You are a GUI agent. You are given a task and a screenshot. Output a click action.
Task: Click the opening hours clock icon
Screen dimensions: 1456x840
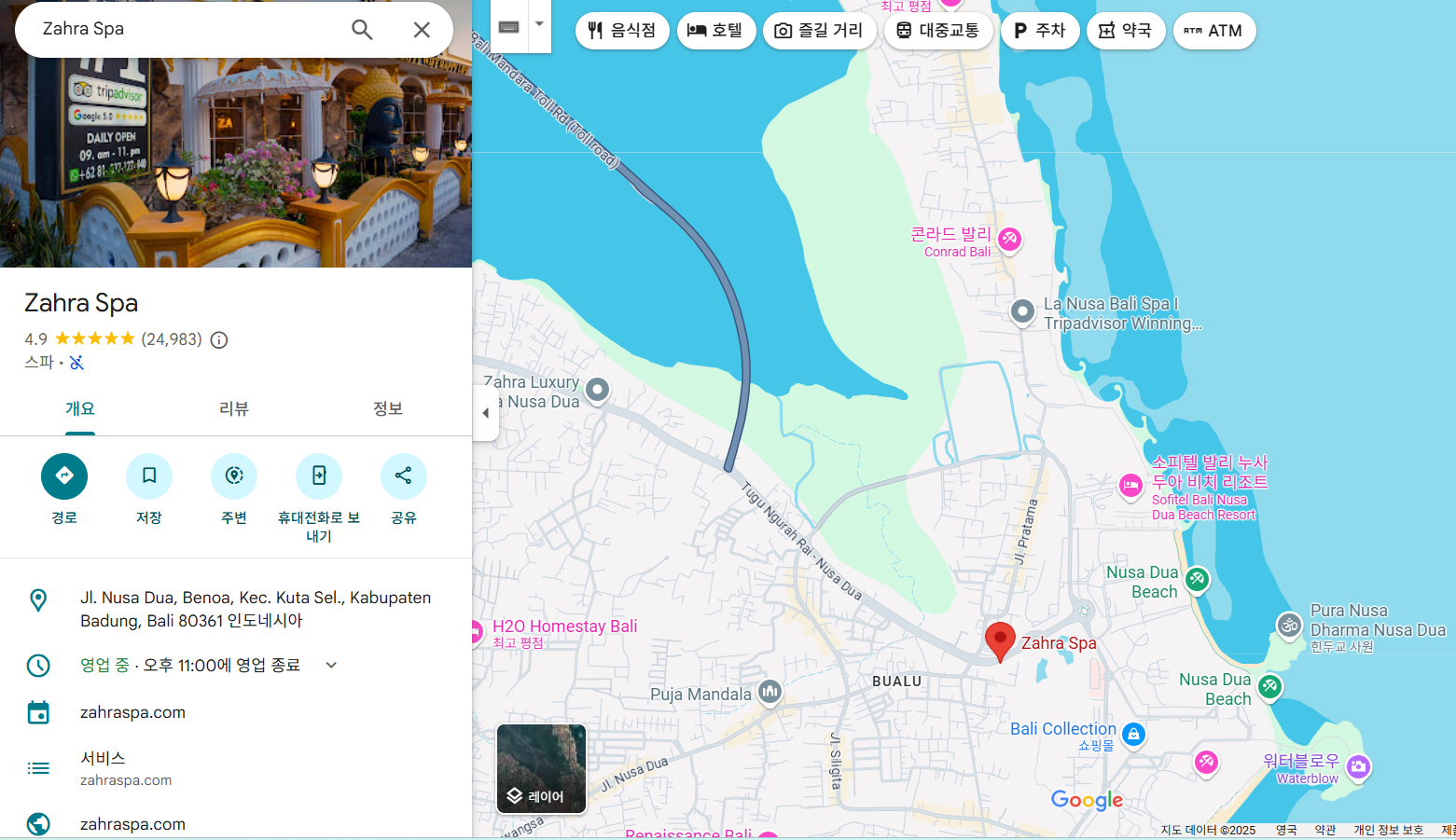tap(38, 665)
